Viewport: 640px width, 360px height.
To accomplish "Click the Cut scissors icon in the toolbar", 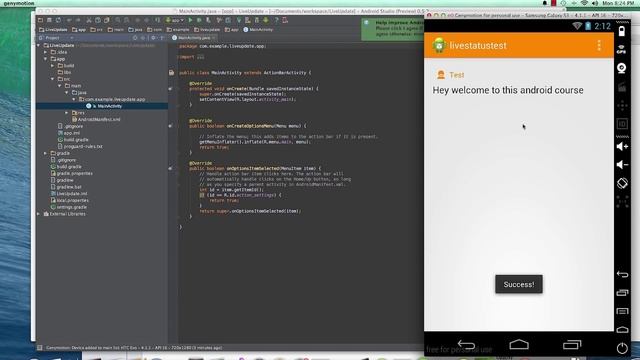I will point(89,20).
